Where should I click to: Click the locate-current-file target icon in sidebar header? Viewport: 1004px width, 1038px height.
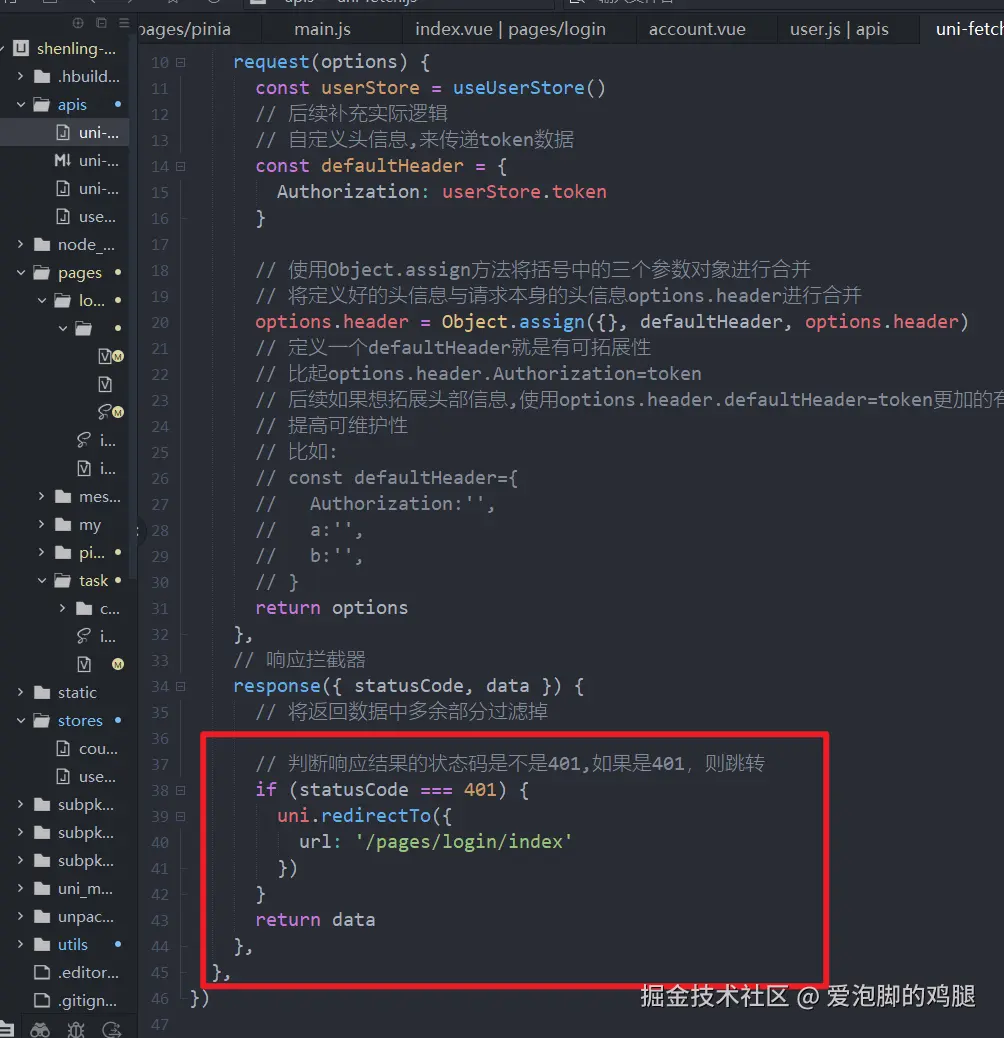coord(78,23)
